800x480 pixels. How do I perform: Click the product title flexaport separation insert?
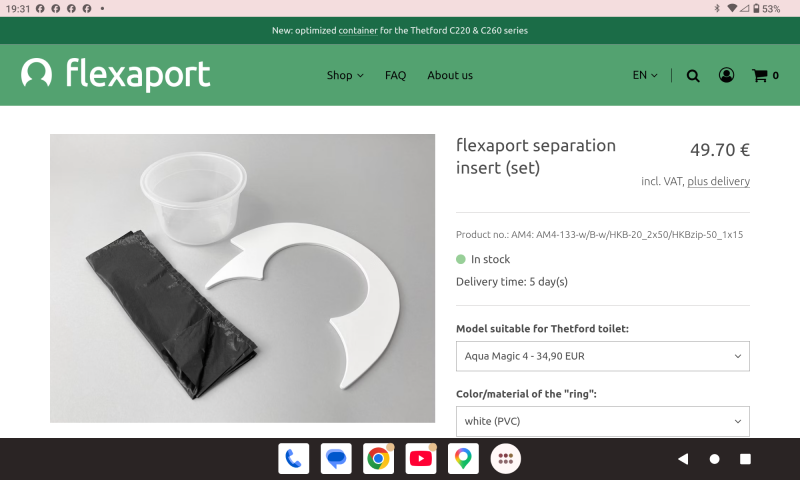(x=536, y=157)
